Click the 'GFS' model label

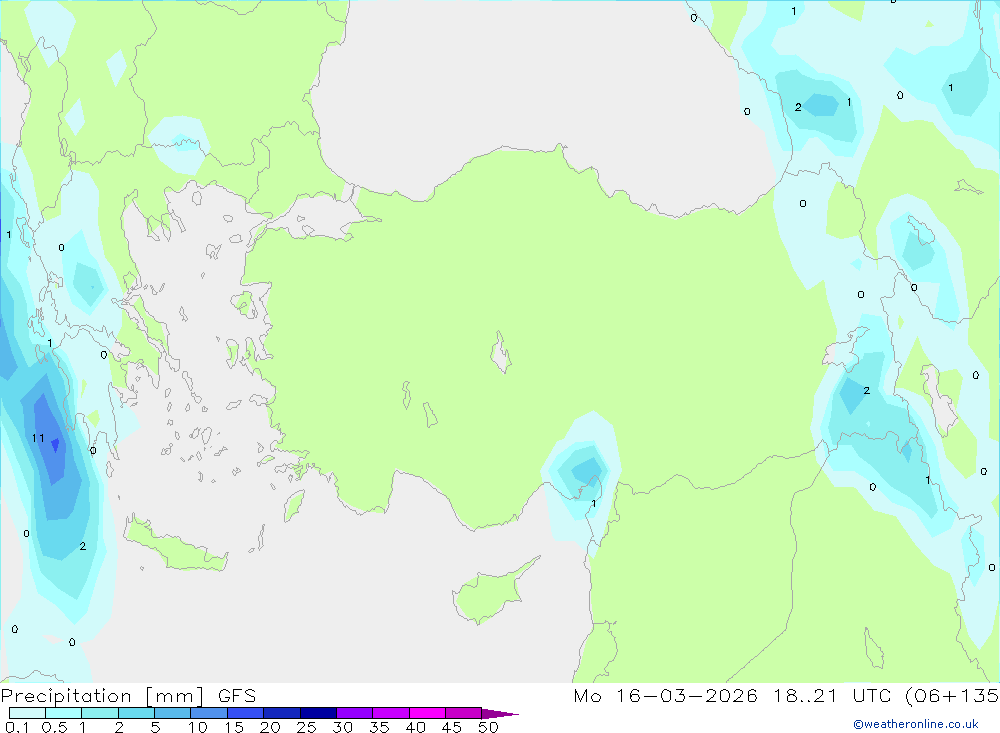(x=237, y=696)
